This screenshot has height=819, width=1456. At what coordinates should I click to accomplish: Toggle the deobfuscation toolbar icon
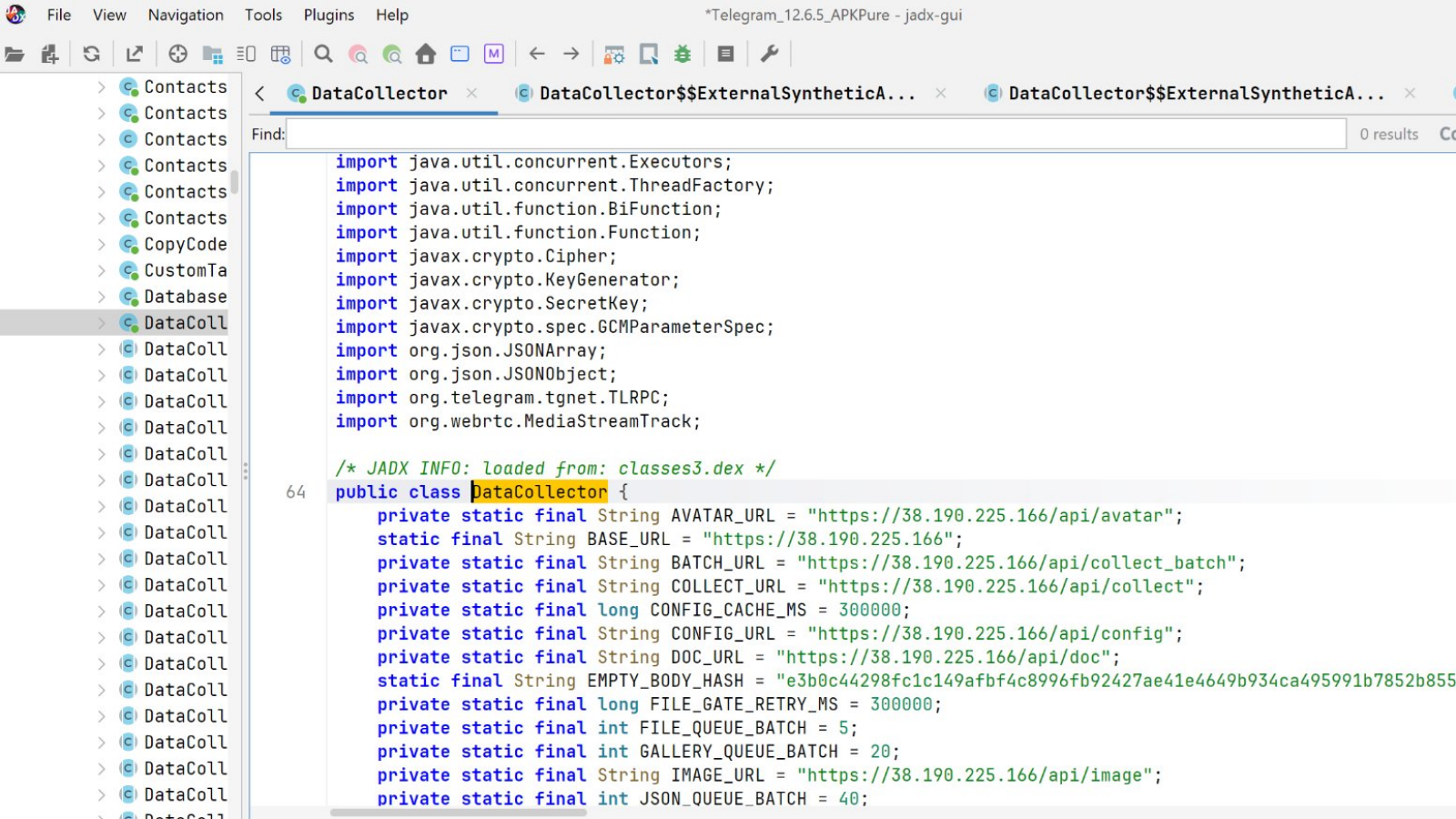tap(614, 55)
